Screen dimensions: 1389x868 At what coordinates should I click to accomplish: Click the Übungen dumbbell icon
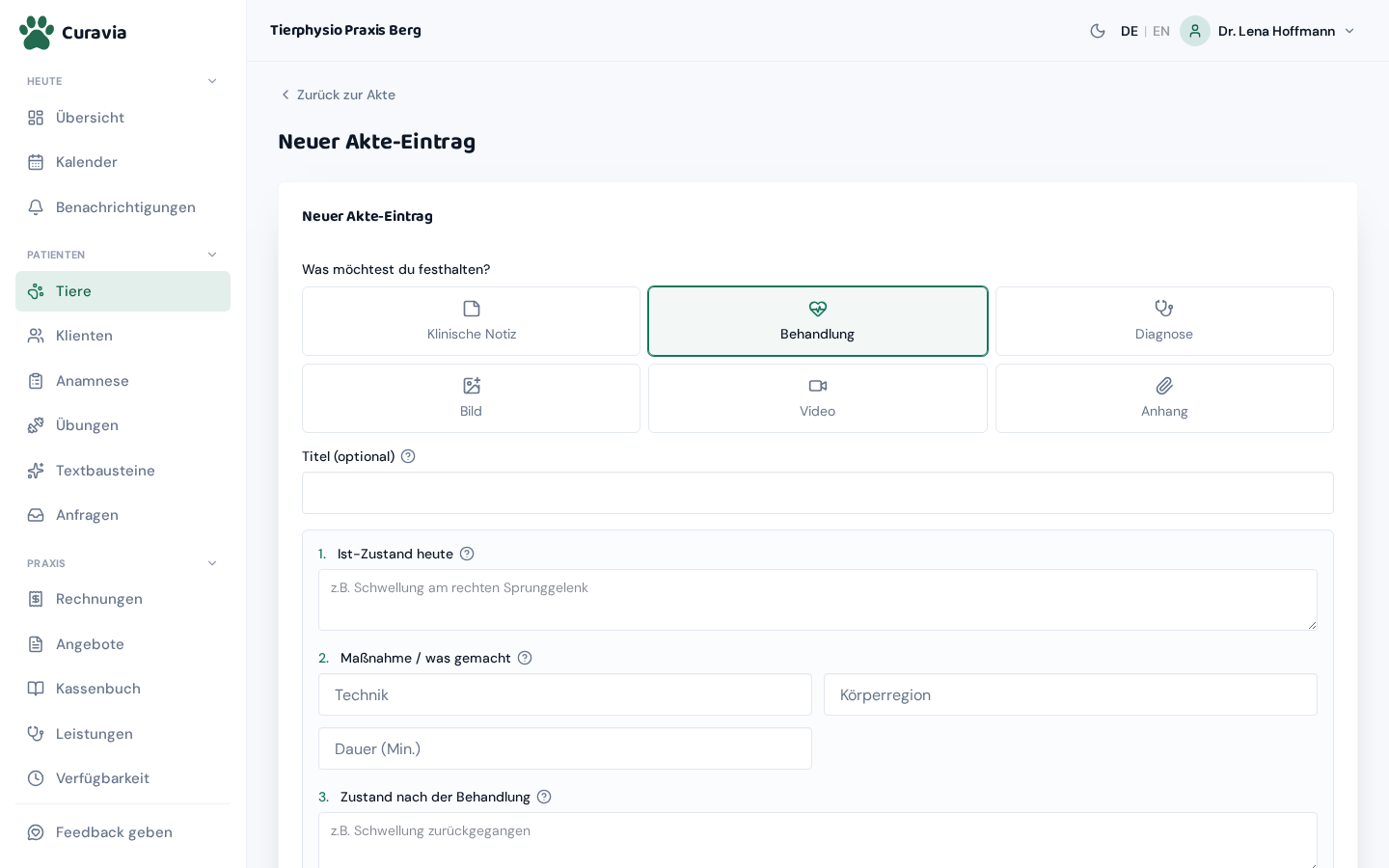point(36,425)
